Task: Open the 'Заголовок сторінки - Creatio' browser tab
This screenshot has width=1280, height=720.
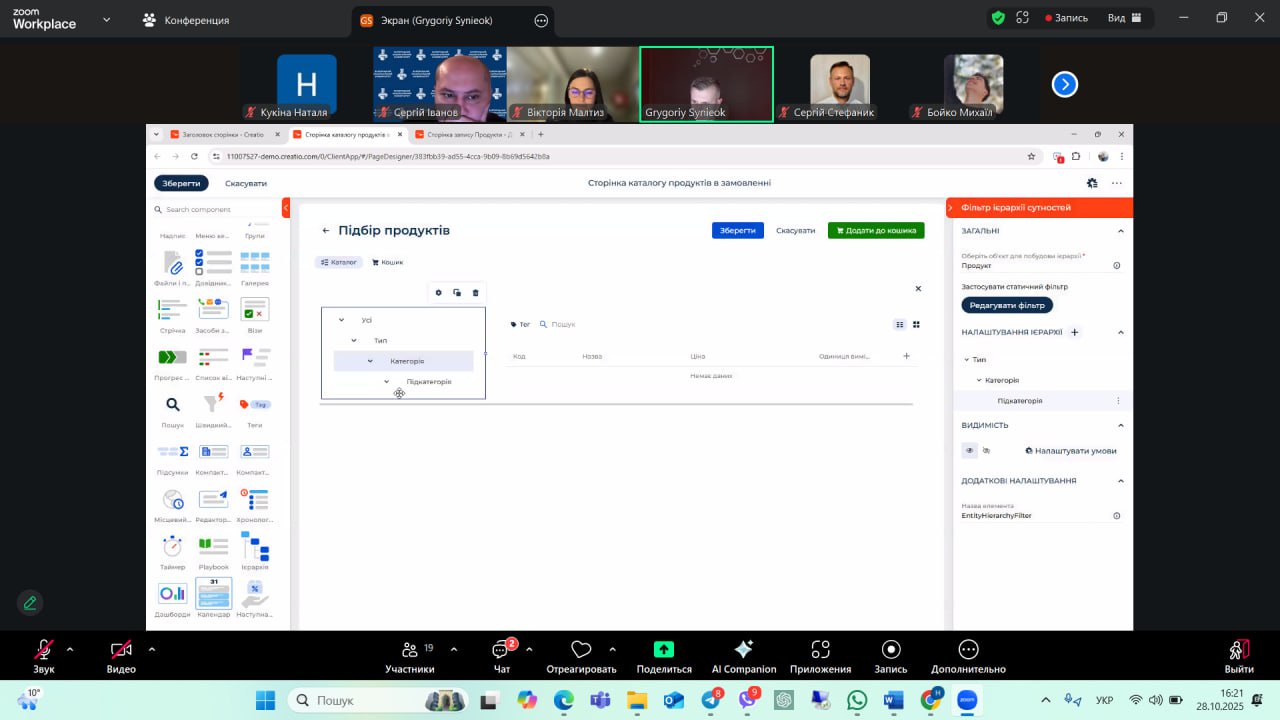Action: point(223,134)
